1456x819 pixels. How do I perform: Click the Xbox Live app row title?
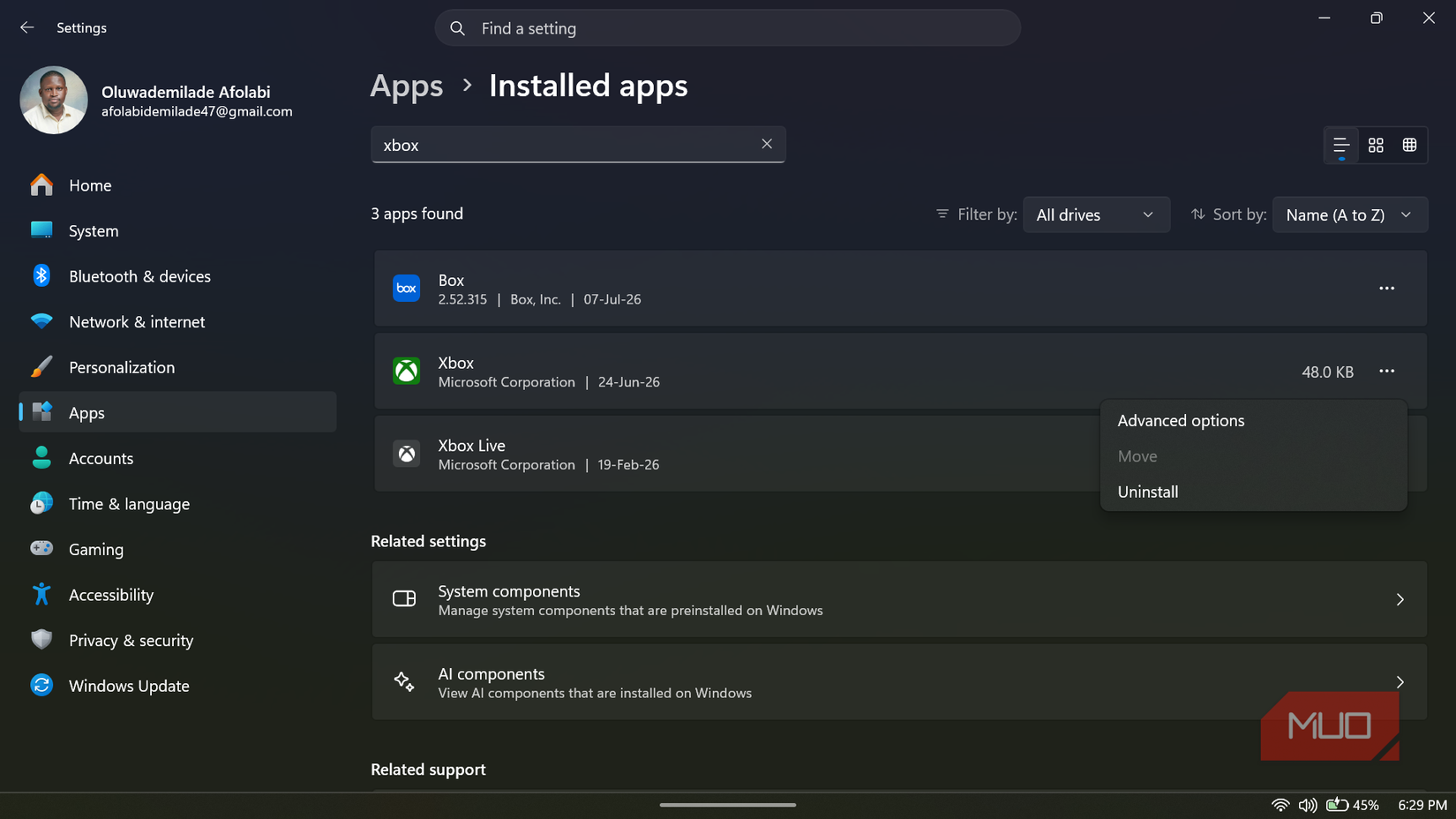click(471, 446)
